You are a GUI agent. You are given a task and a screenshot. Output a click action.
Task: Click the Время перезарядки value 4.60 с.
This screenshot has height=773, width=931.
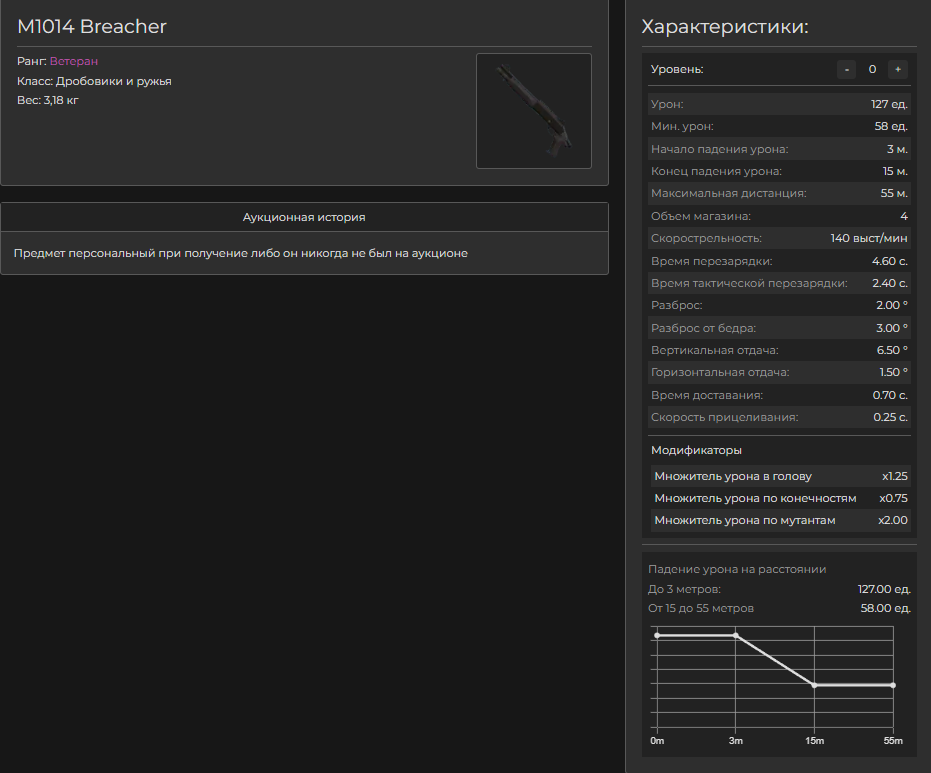890,261
